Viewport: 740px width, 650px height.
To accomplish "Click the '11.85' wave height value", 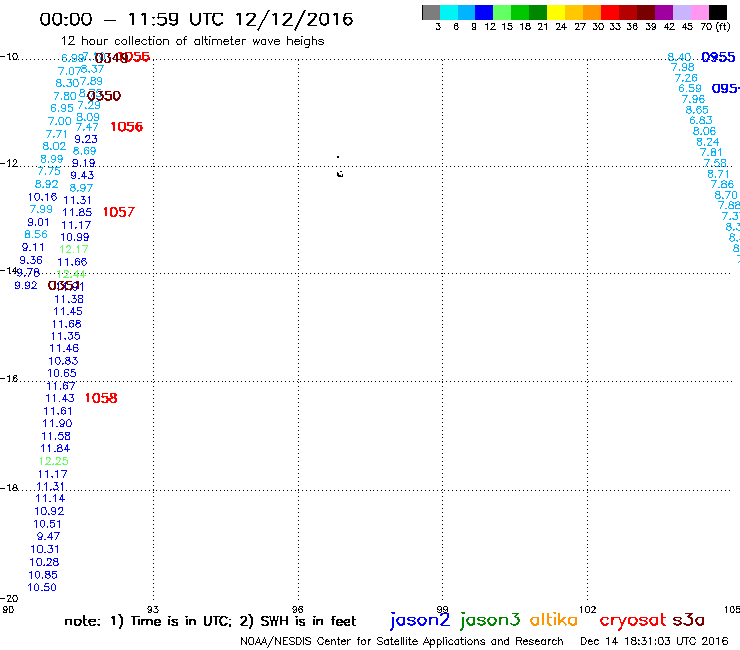I will [x=77, y=212].
